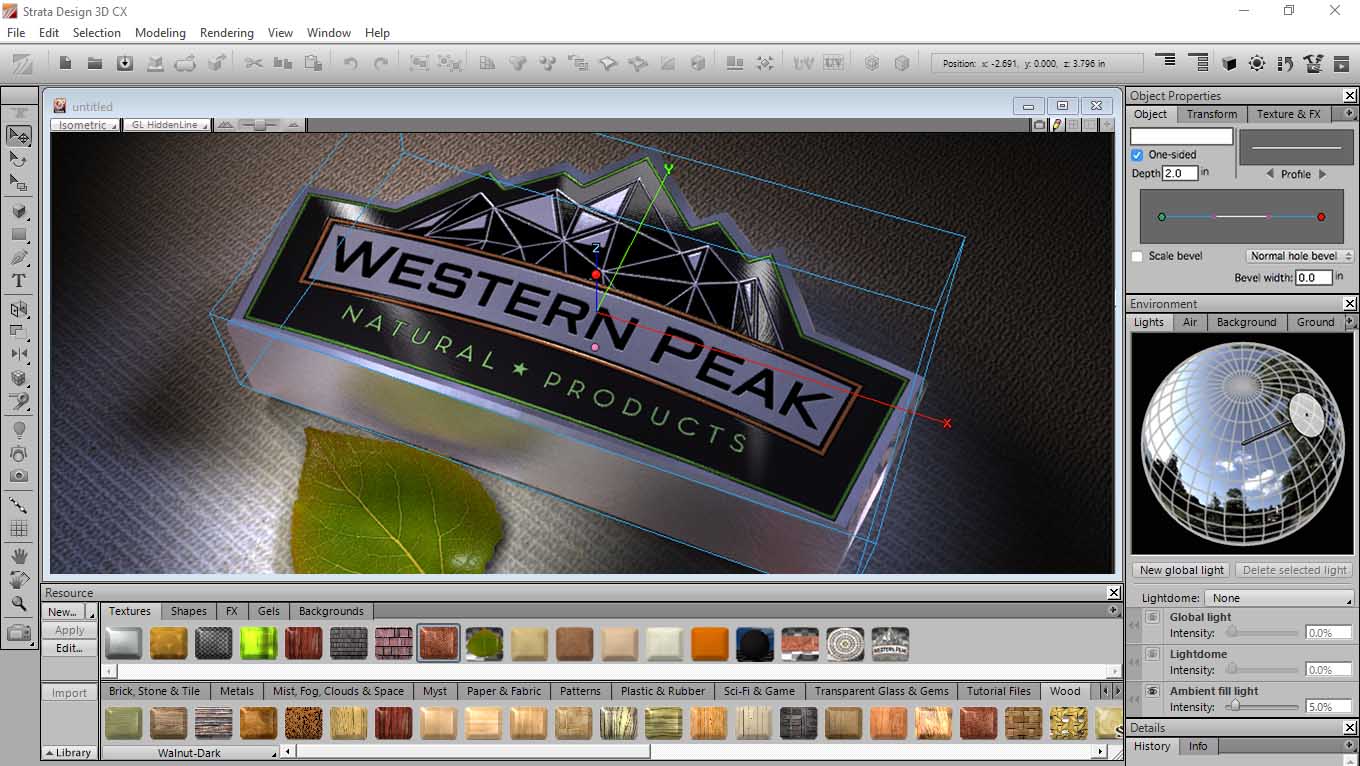Select the 3D cube primitive tool
This screenshot has height=766, width=1360.
[18, 211]
